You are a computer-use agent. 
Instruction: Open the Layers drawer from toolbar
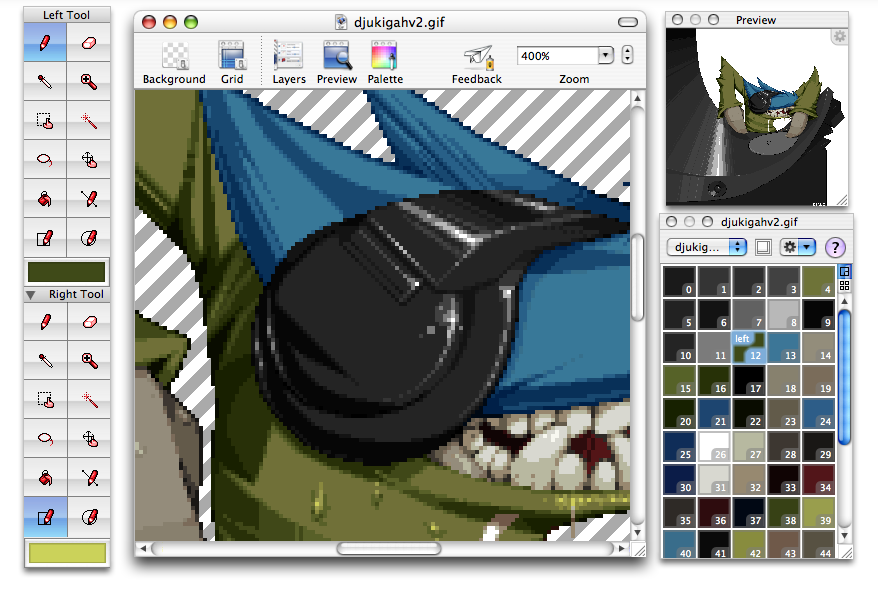tap(289, 62)
